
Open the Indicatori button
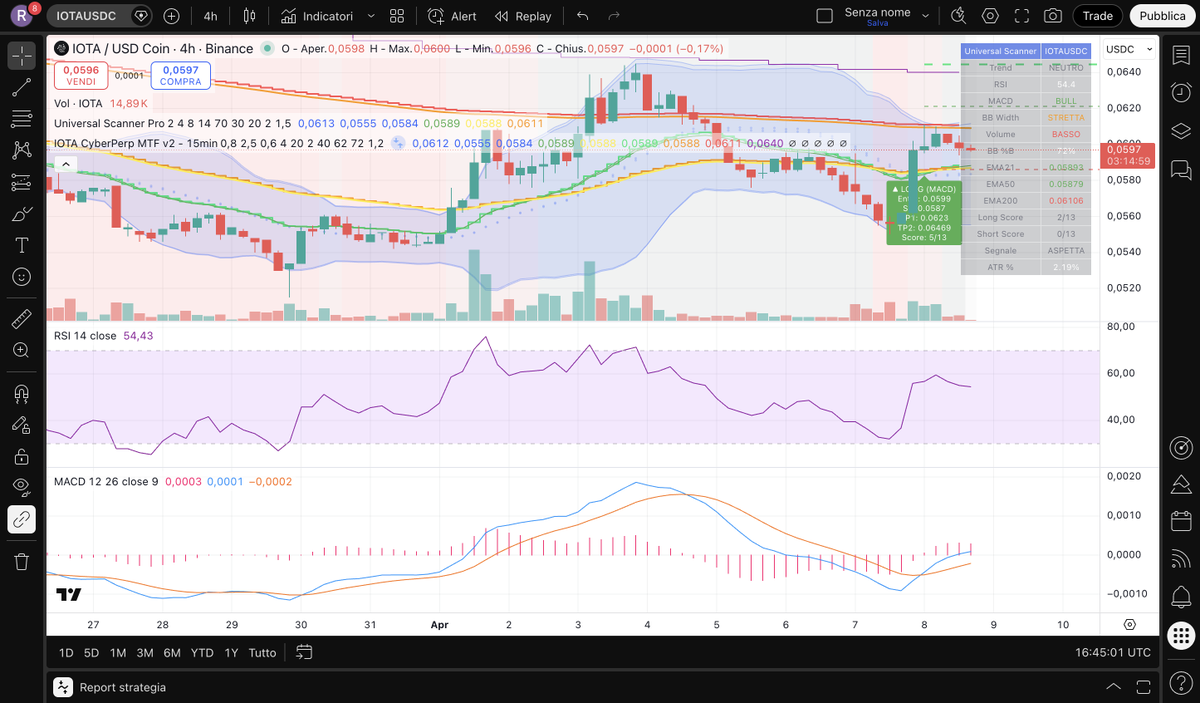coord(317,16)
